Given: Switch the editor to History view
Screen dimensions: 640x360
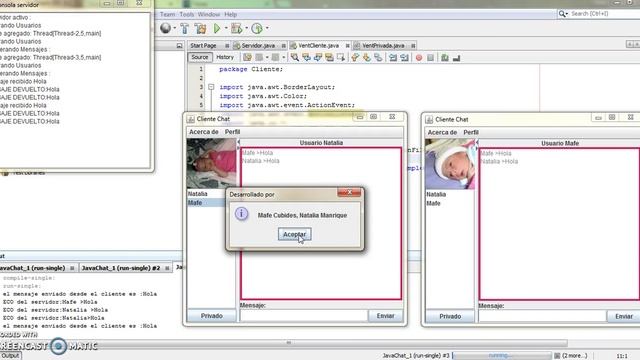Looking at the screenshot, I should click(x=225, y=58).
